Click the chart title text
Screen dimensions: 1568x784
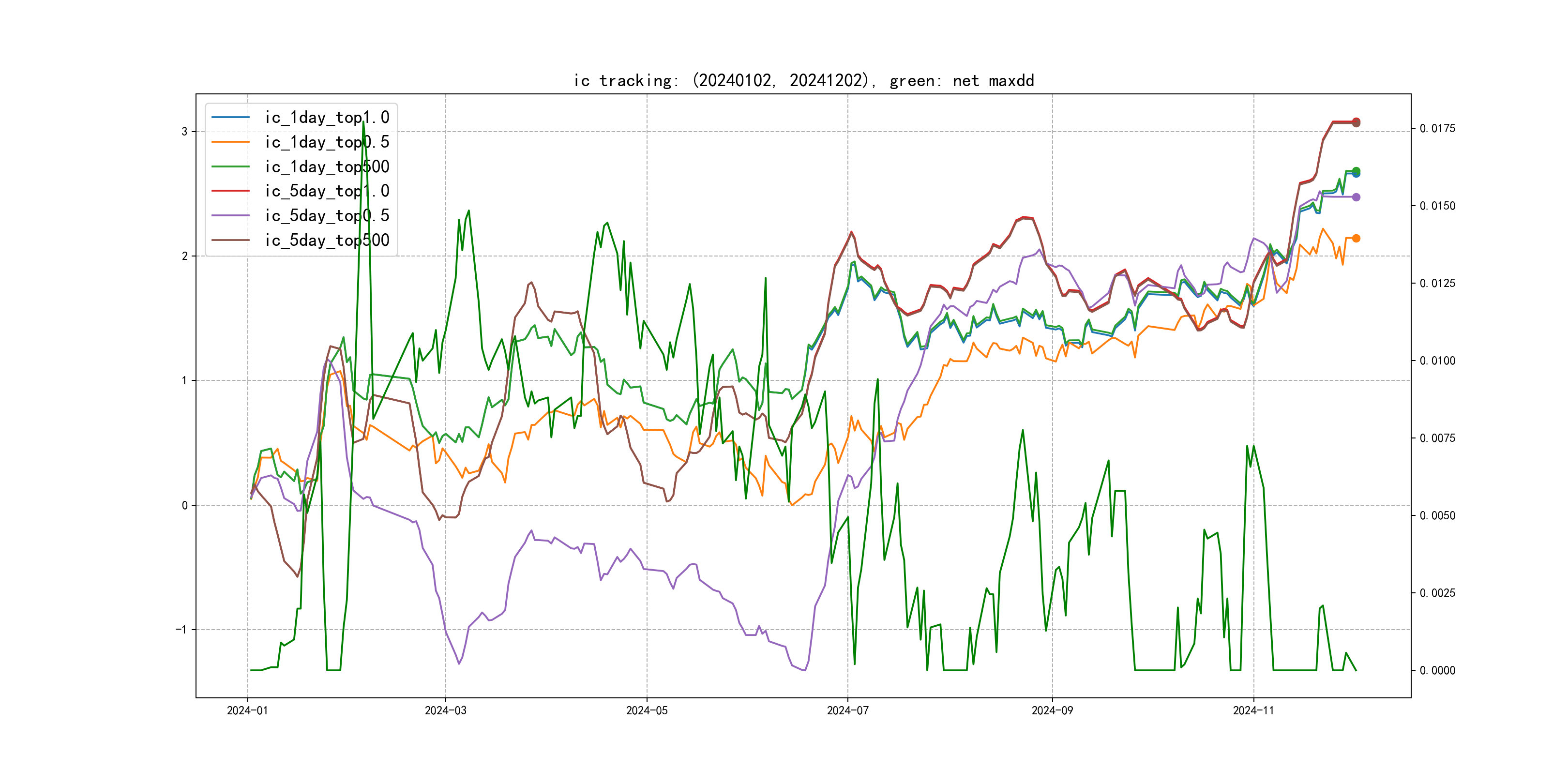click(x=803, y=80)
